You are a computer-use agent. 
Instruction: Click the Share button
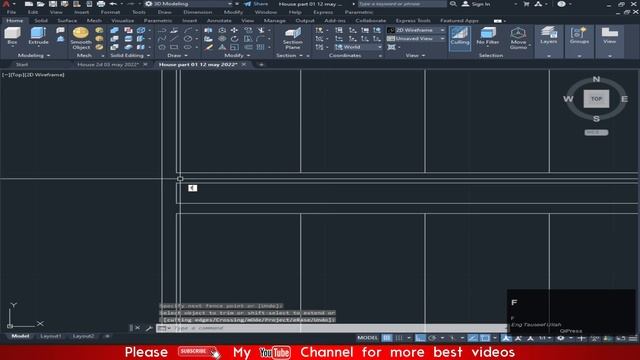pyautogui.click(x=256, y=4)
